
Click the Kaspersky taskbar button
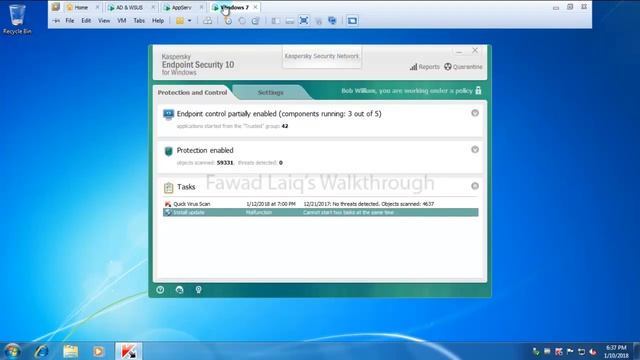[129, 351]
